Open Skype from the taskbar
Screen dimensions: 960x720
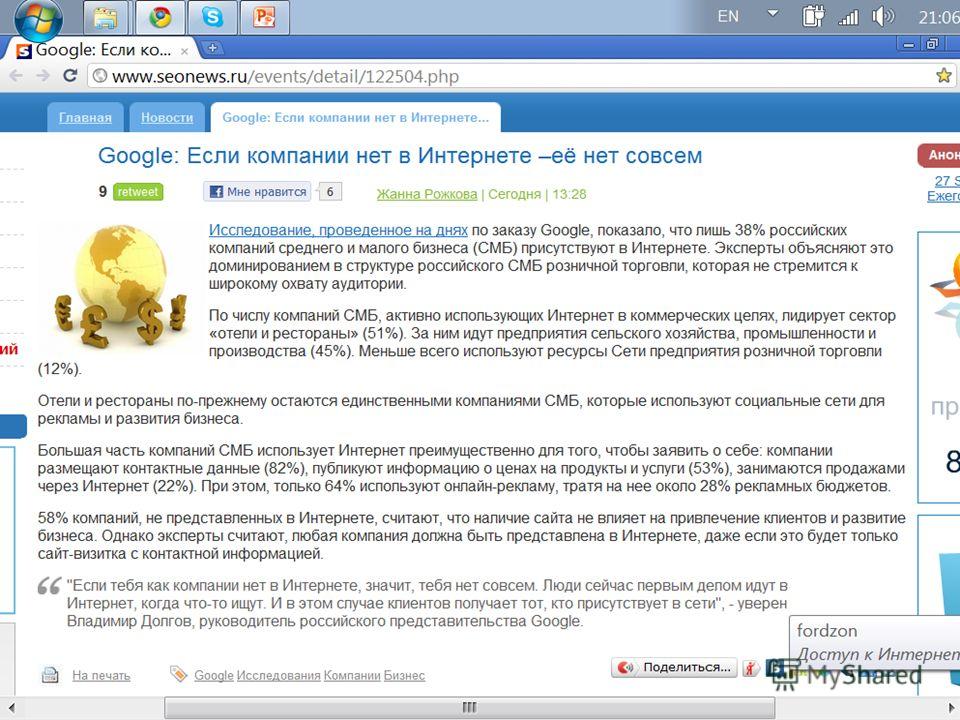(x=212, y=17)
